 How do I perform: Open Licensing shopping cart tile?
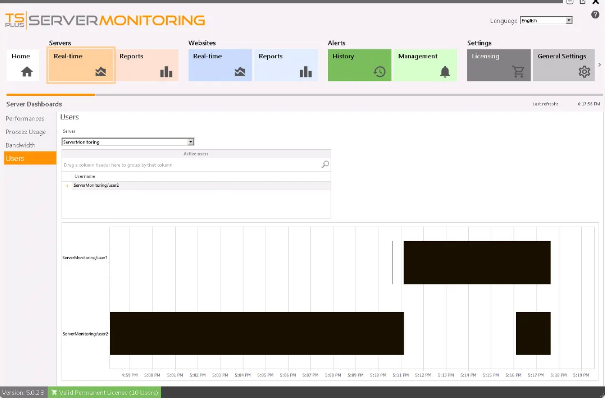click(499, 65)
